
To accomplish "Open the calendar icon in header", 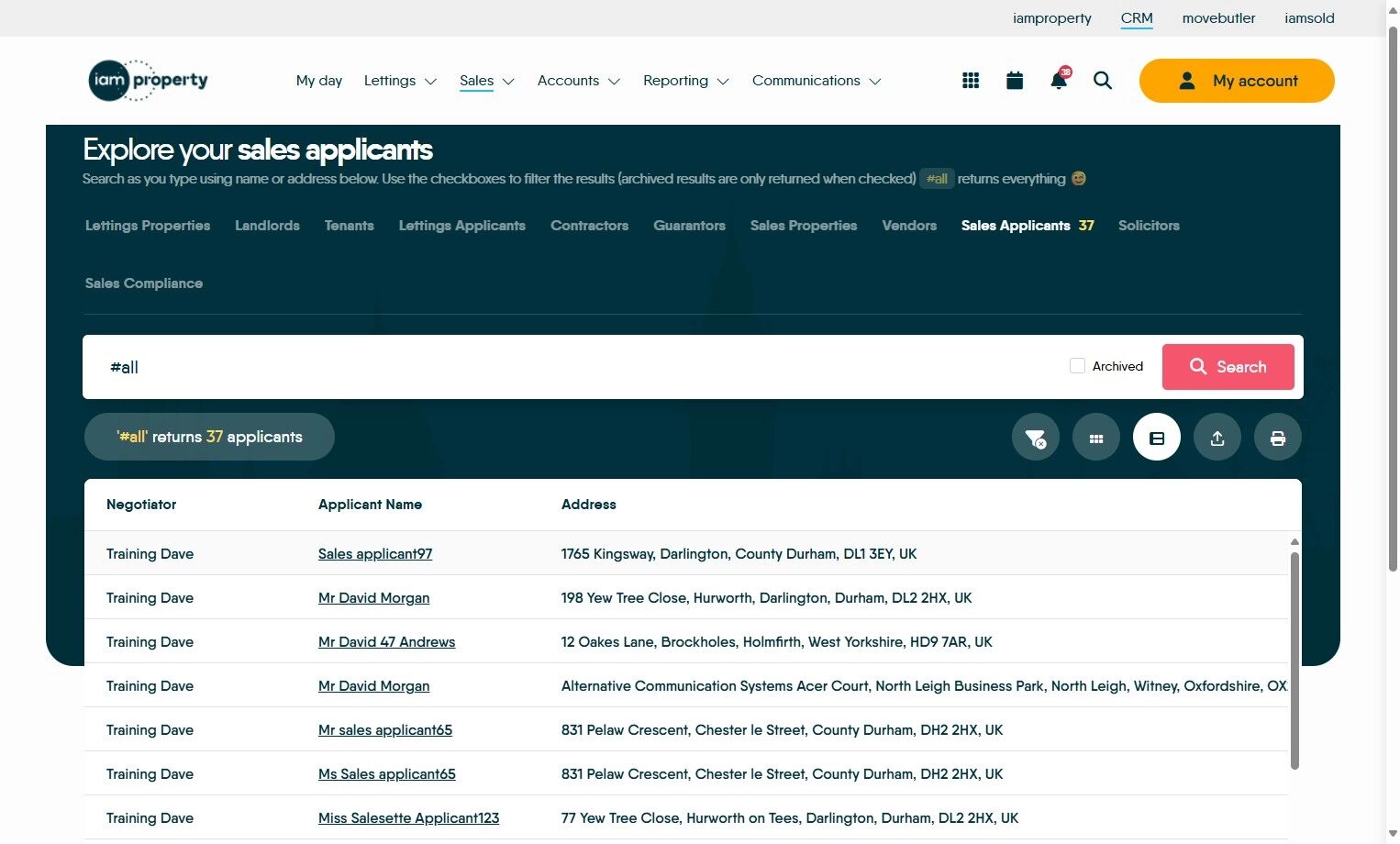I will click(x=1015, y=81).
